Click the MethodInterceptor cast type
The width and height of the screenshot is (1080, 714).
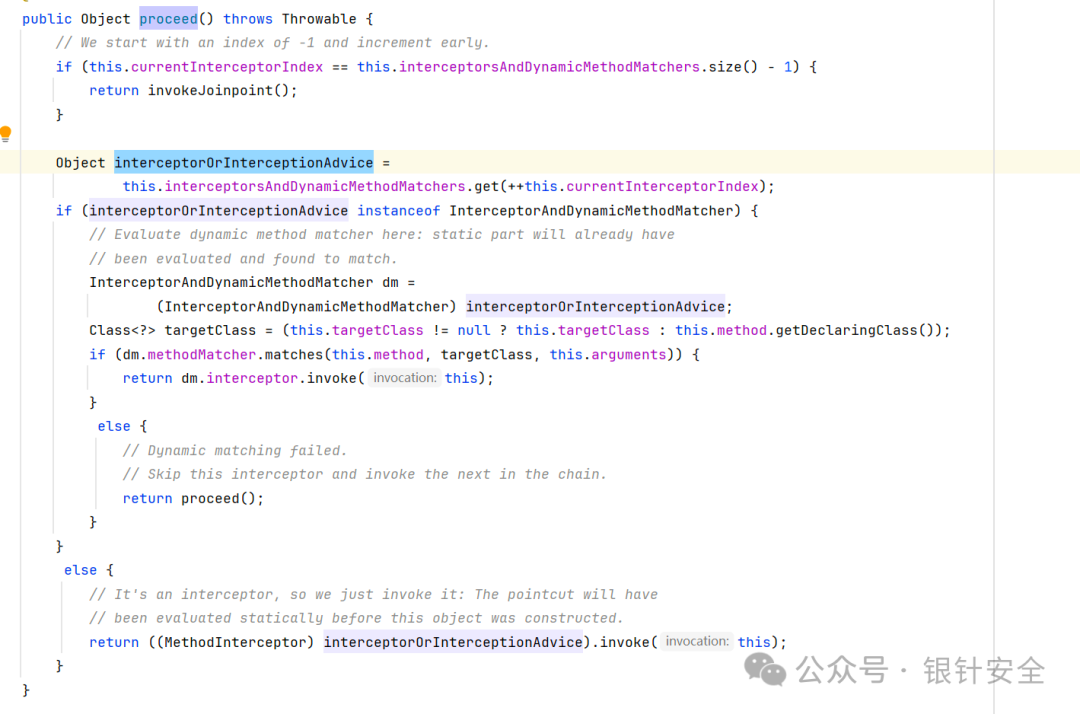[x=239, y=642]
